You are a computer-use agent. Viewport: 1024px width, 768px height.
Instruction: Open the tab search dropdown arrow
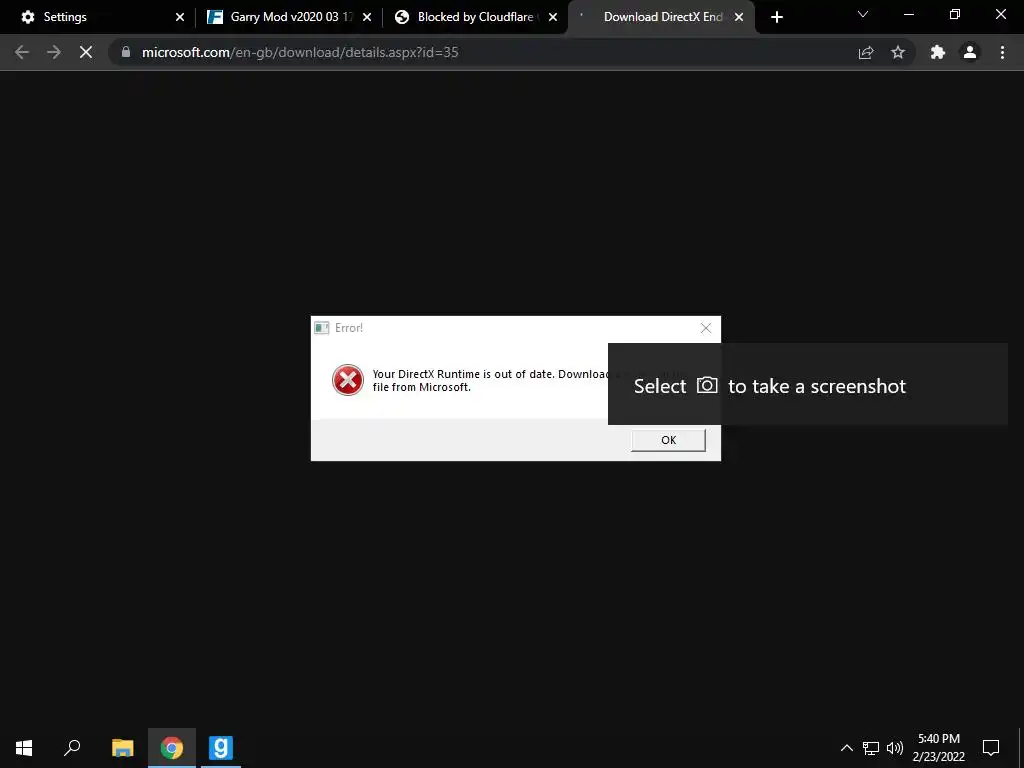tap(863, 14)
